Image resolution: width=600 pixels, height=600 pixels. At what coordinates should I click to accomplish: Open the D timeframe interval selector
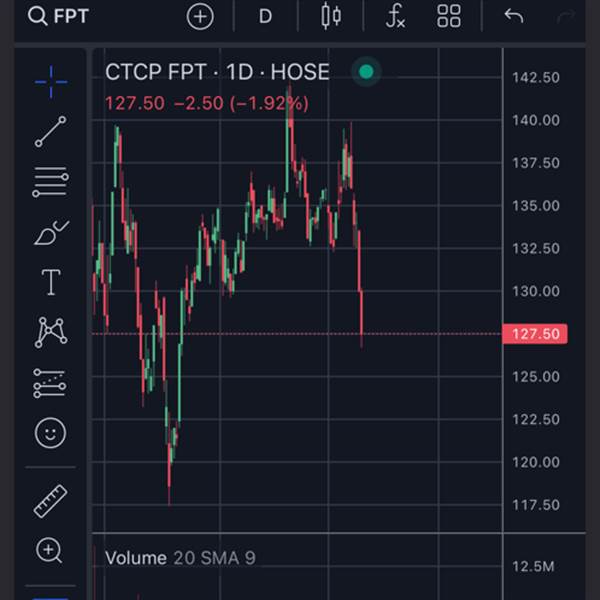[x=265, y=16]
